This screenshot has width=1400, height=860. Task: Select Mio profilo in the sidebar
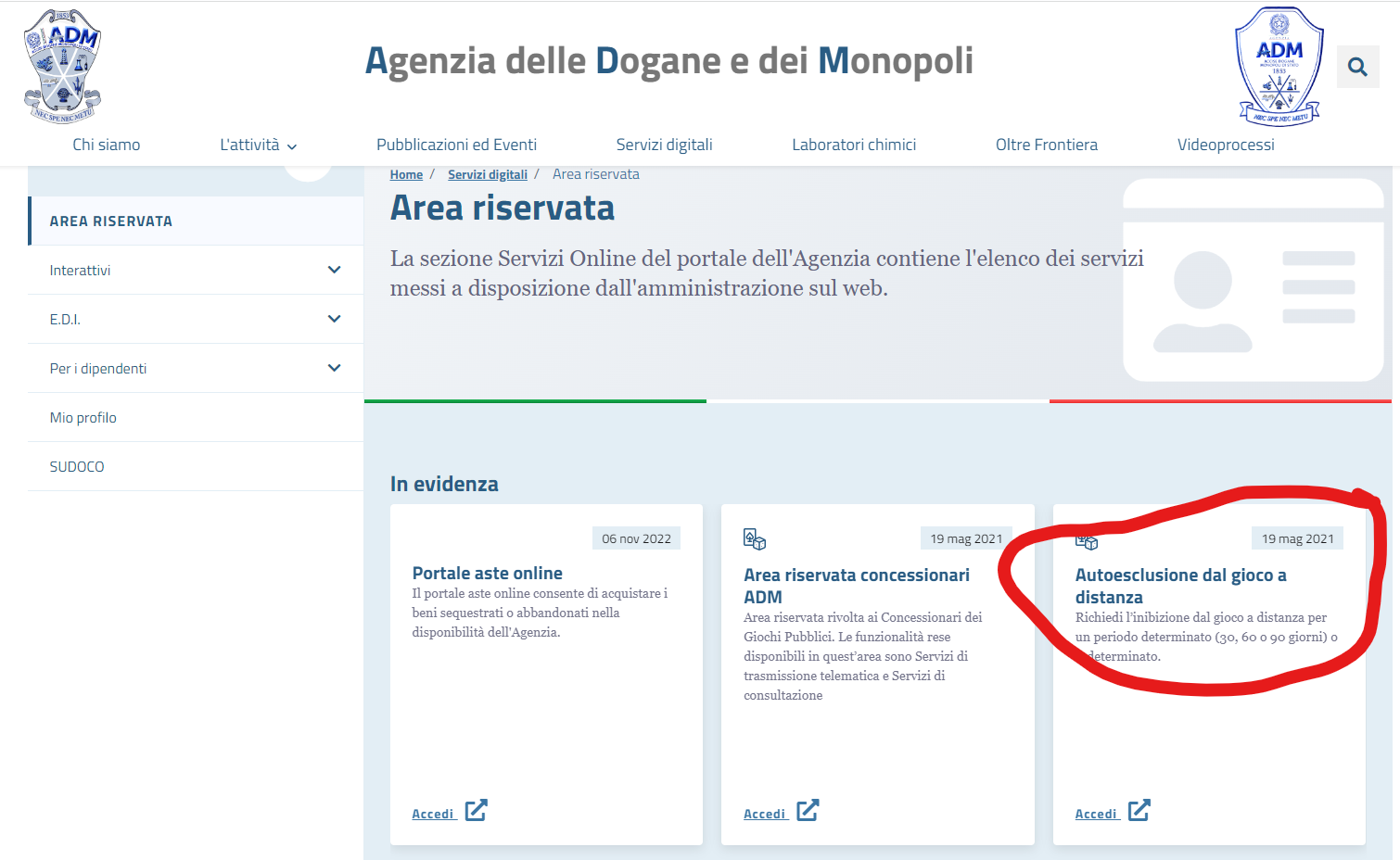coord(83,418)
